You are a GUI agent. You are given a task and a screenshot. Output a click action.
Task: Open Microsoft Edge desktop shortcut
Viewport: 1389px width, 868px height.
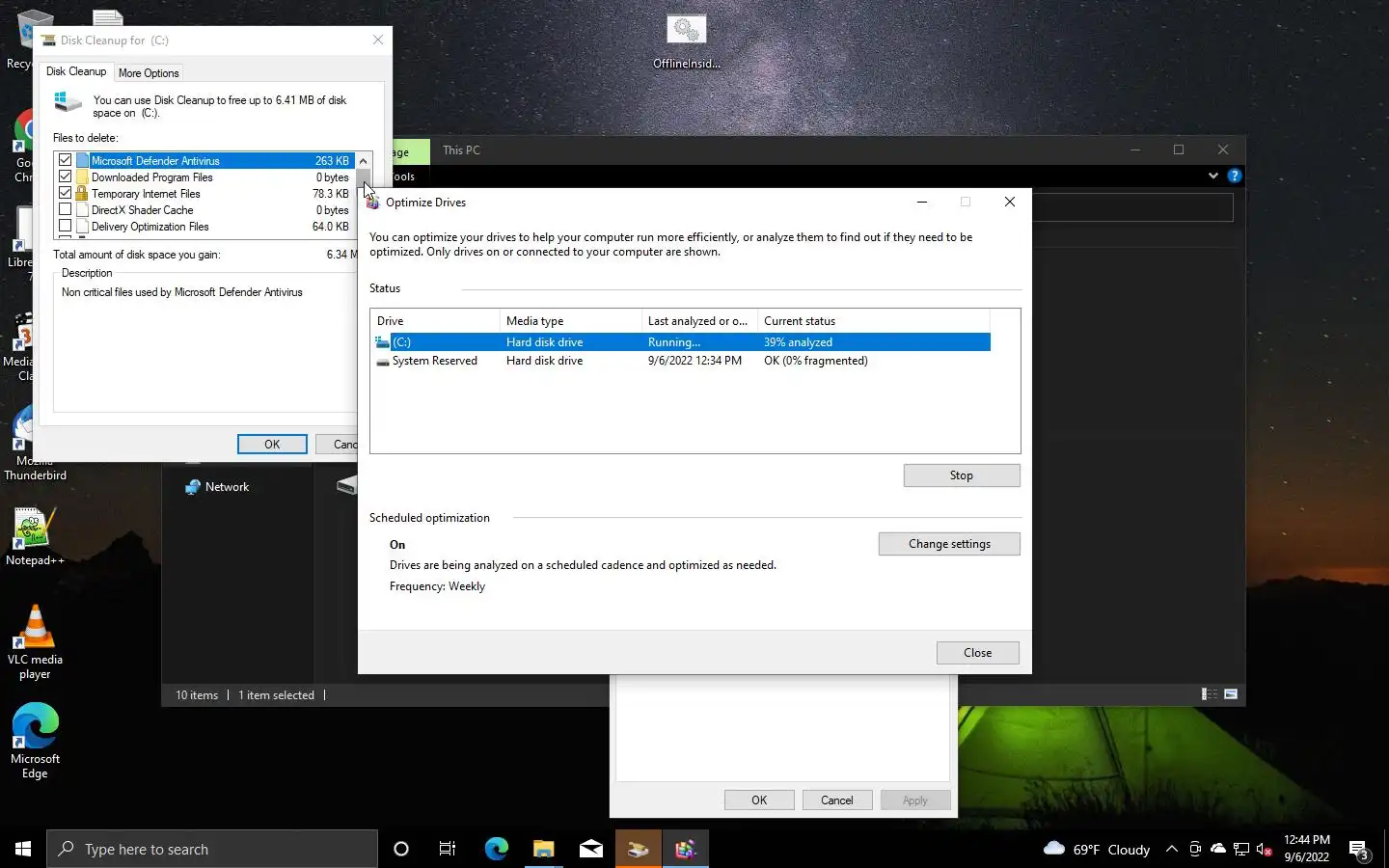[x=35, y=741]
